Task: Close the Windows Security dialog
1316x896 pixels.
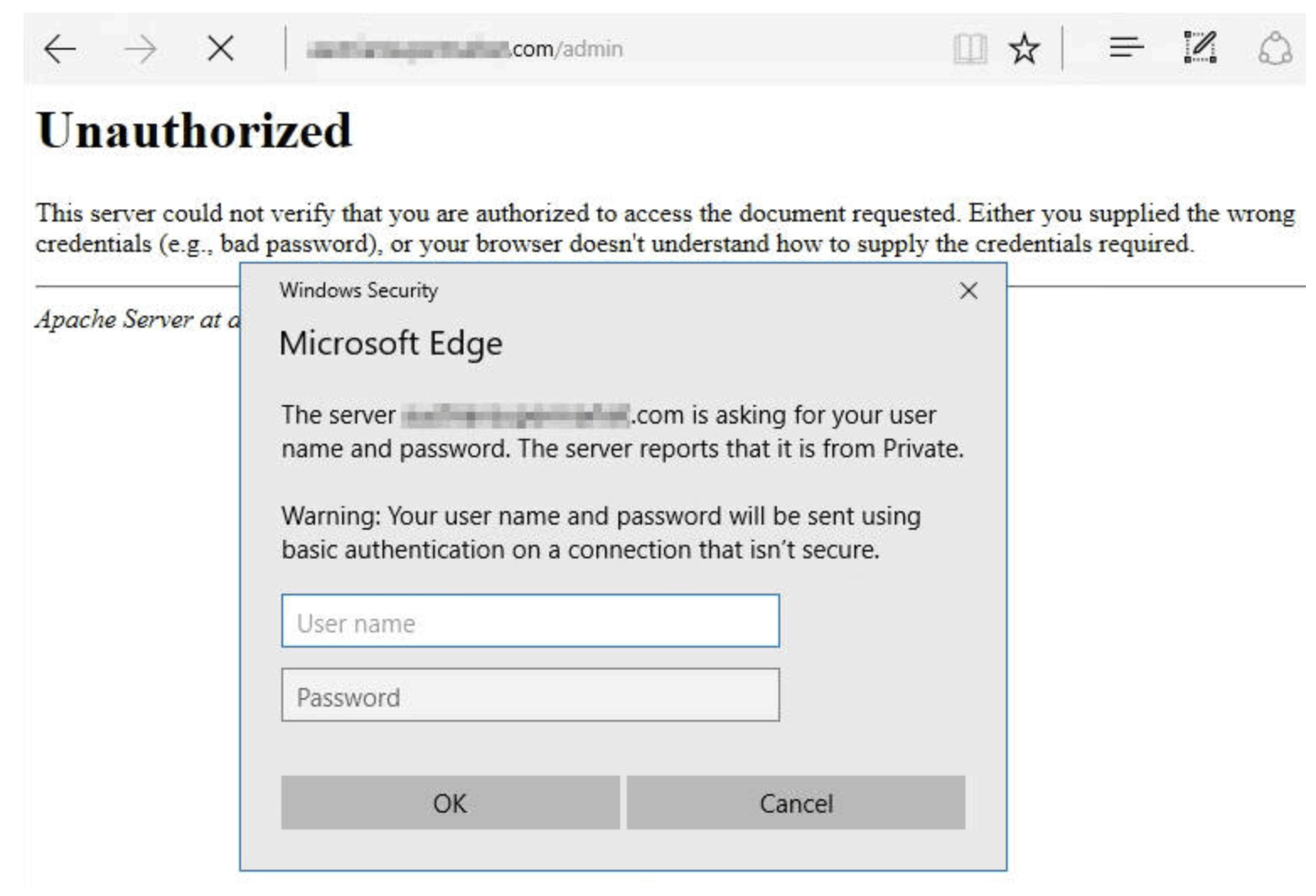Action: (968, 291)
